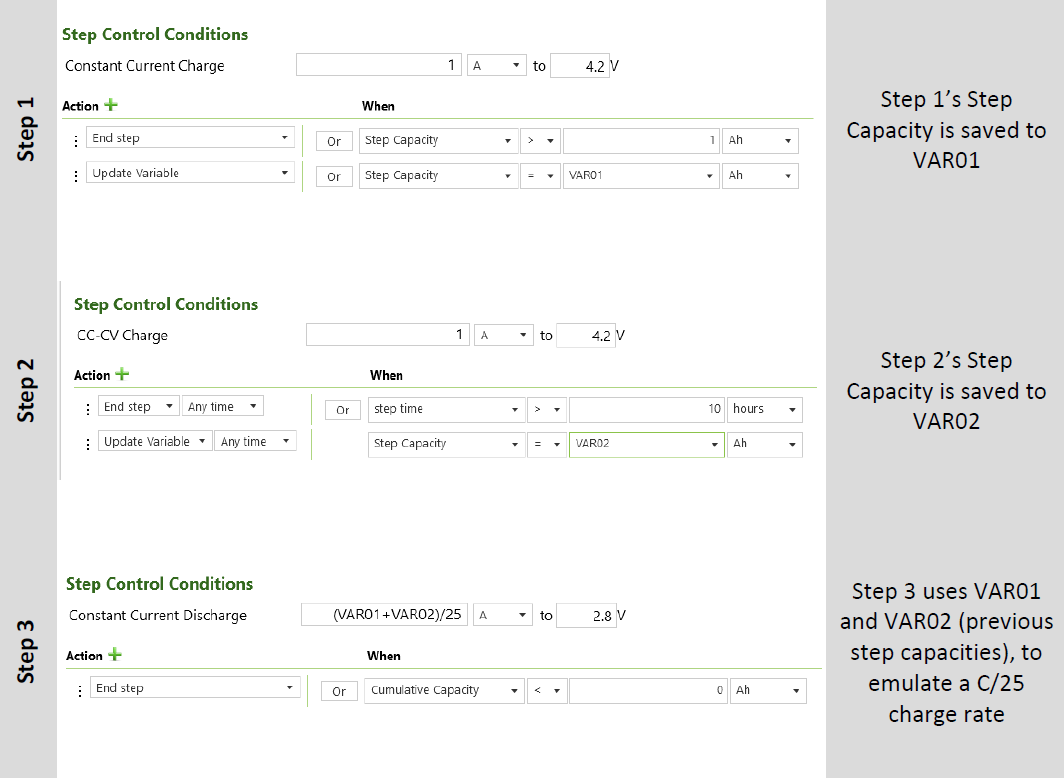
Task: Grab the drag handle of Step 1 End step row
Action: coord(75,140)
